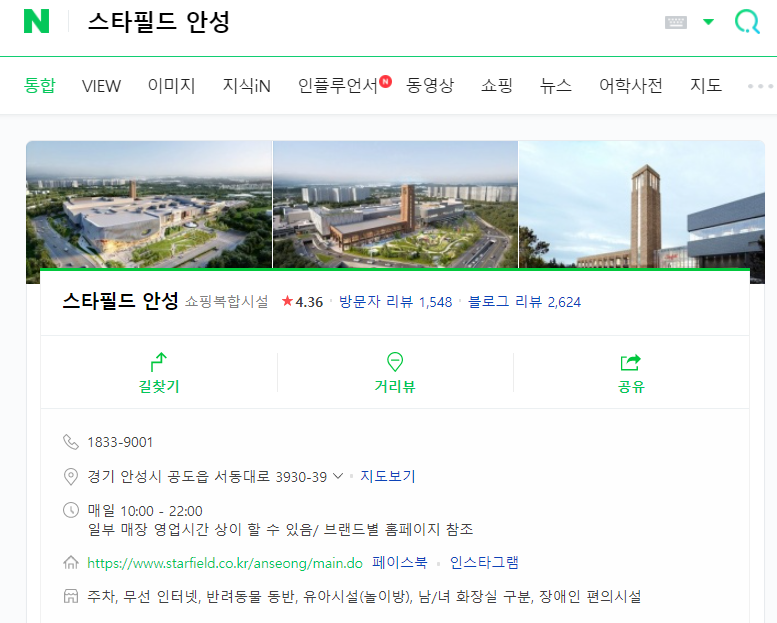Expand the search history dropdown arrow

tap(709, 22)
